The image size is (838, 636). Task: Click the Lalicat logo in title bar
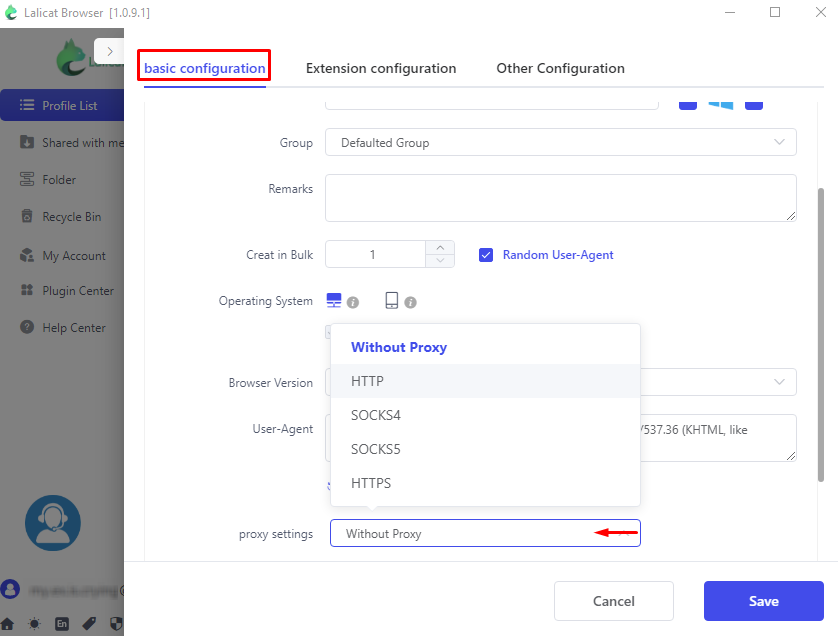click(x=11, y=12)
